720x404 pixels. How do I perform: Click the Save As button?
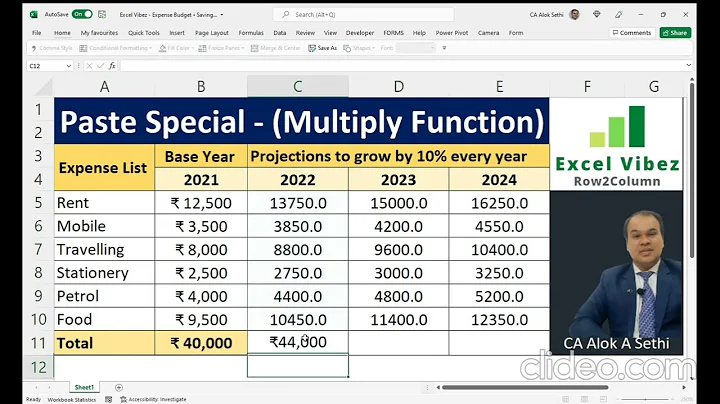click(x=322, y=48)
